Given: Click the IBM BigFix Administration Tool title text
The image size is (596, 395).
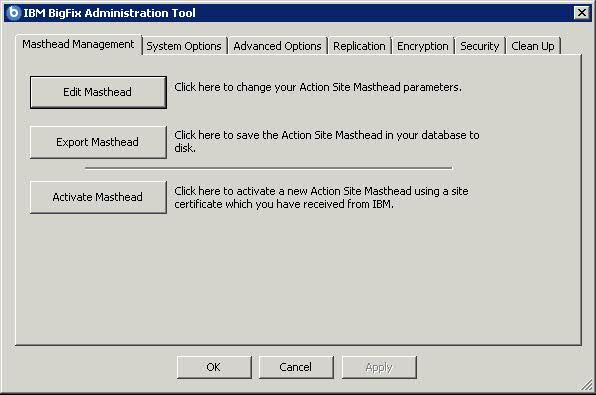Looking at the screenshot, I should click(109, 13).
